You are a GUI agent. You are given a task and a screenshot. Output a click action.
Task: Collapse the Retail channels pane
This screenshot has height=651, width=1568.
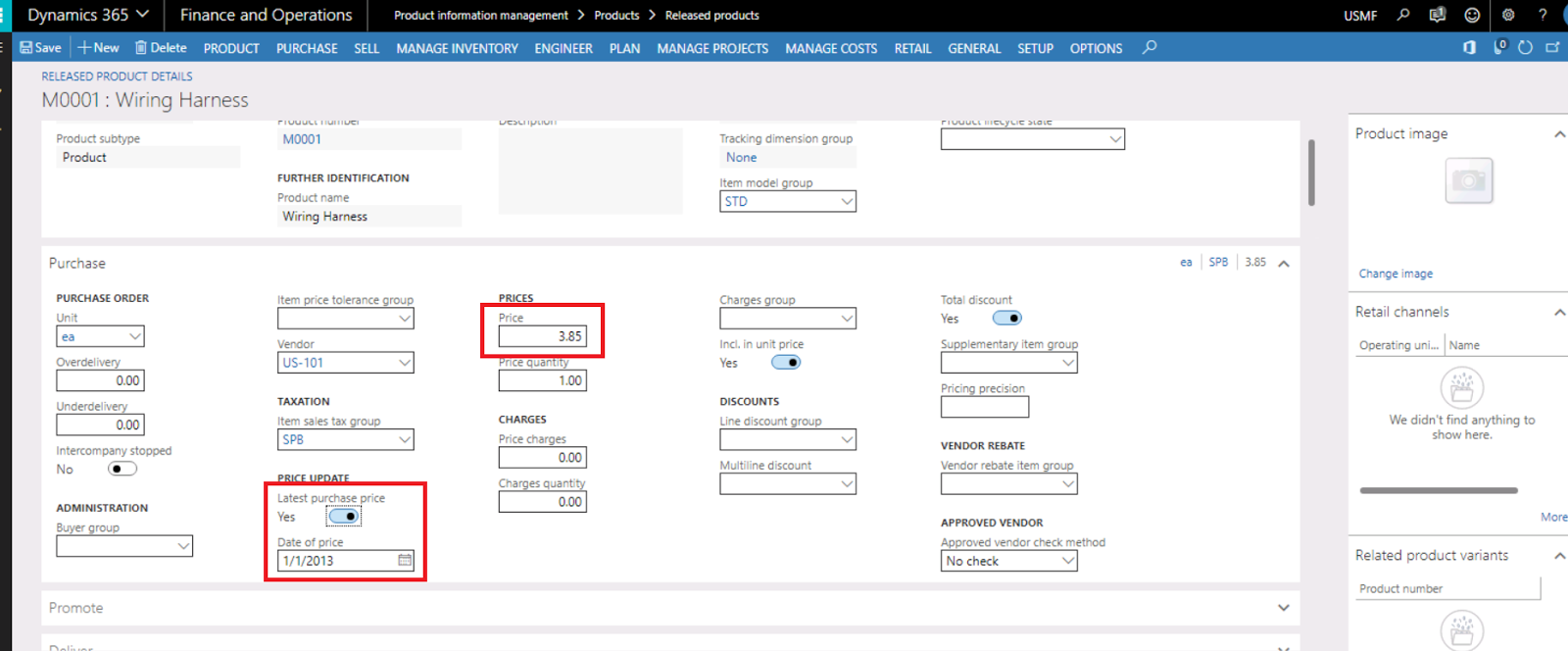(1559, 312)
